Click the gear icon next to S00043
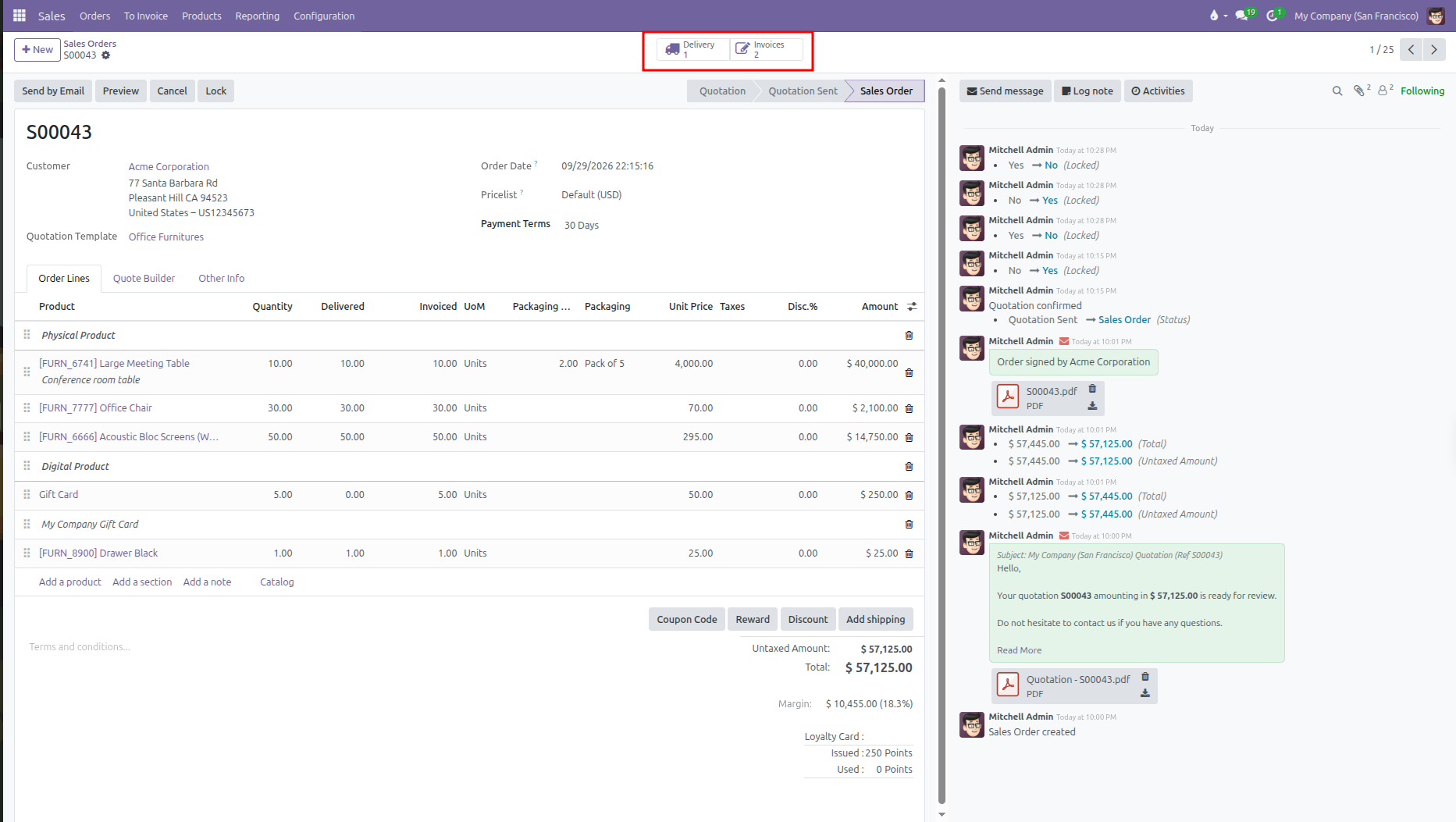The height and width of the screenshot is (822, 1456). [105, 55]
